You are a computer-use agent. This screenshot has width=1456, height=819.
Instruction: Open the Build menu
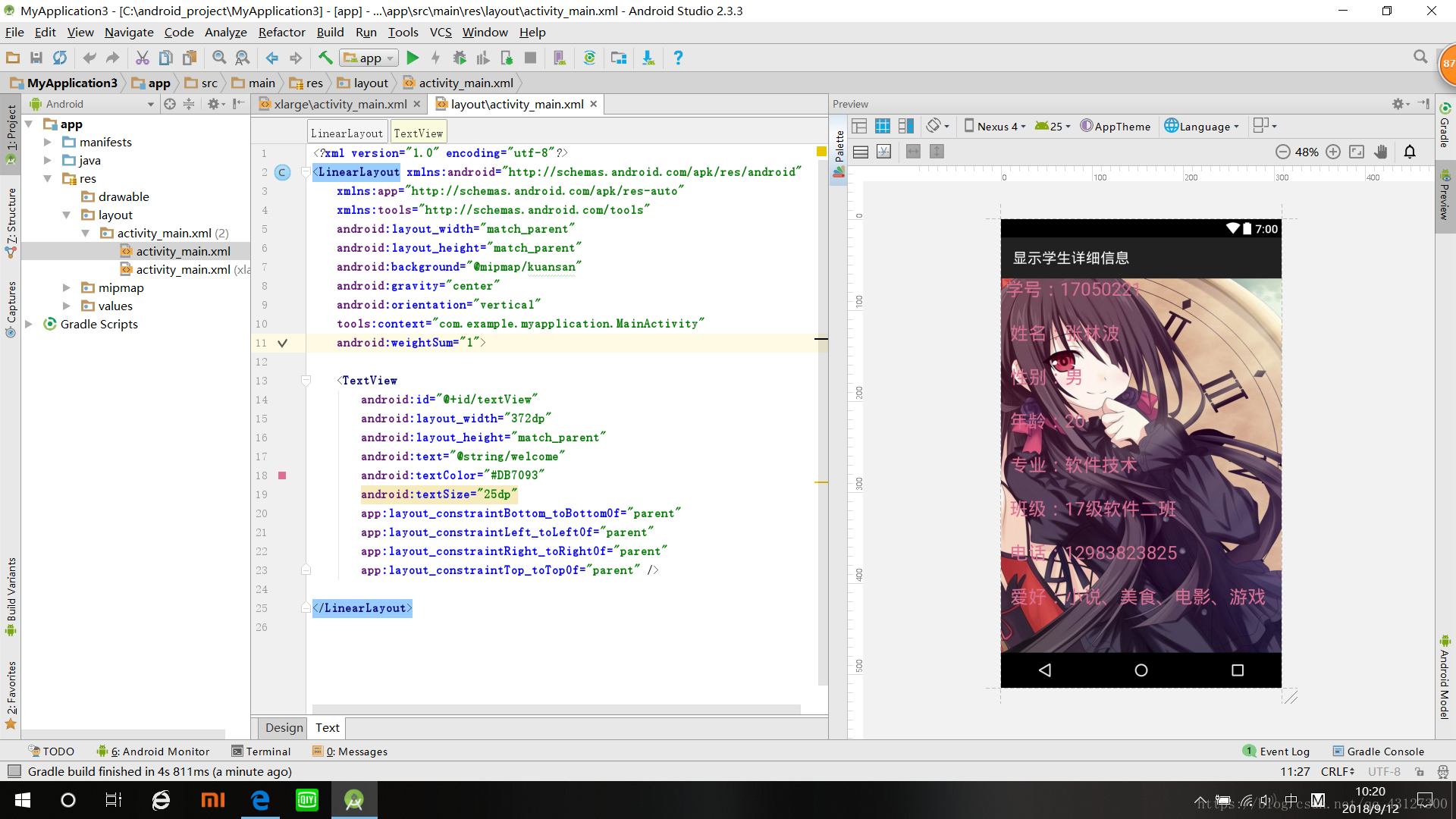[330, 32]
